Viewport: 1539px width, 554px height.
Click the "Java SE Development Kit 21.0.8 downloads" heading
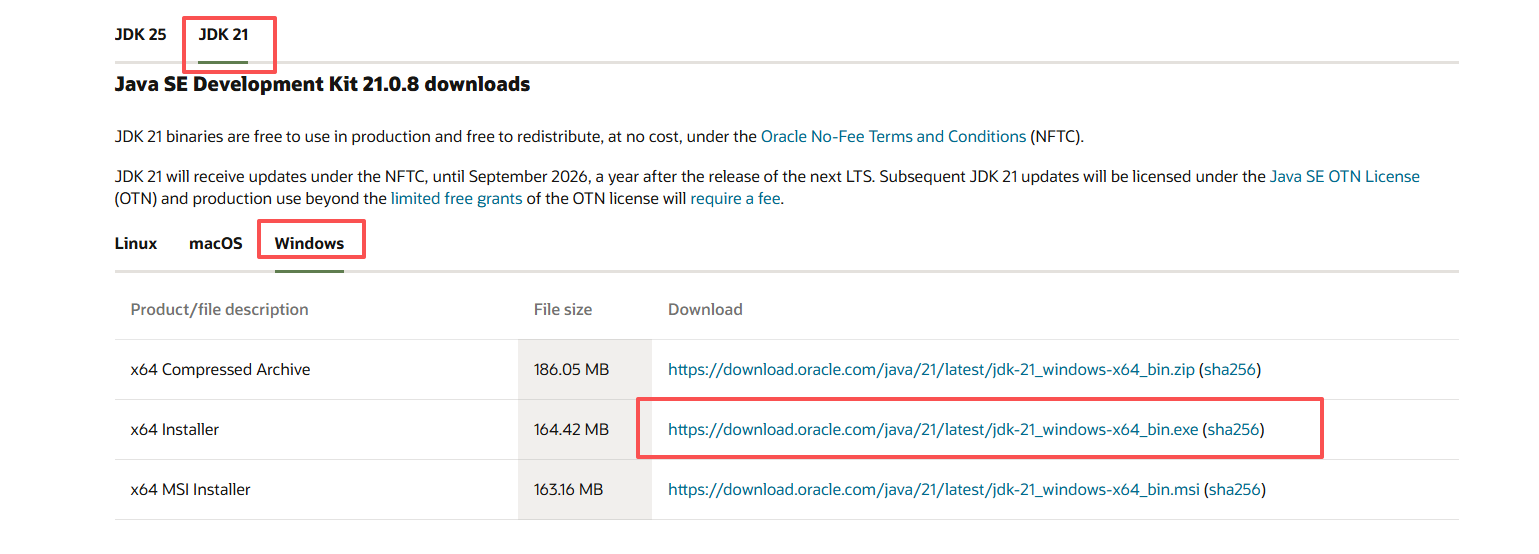pos(322,84)
